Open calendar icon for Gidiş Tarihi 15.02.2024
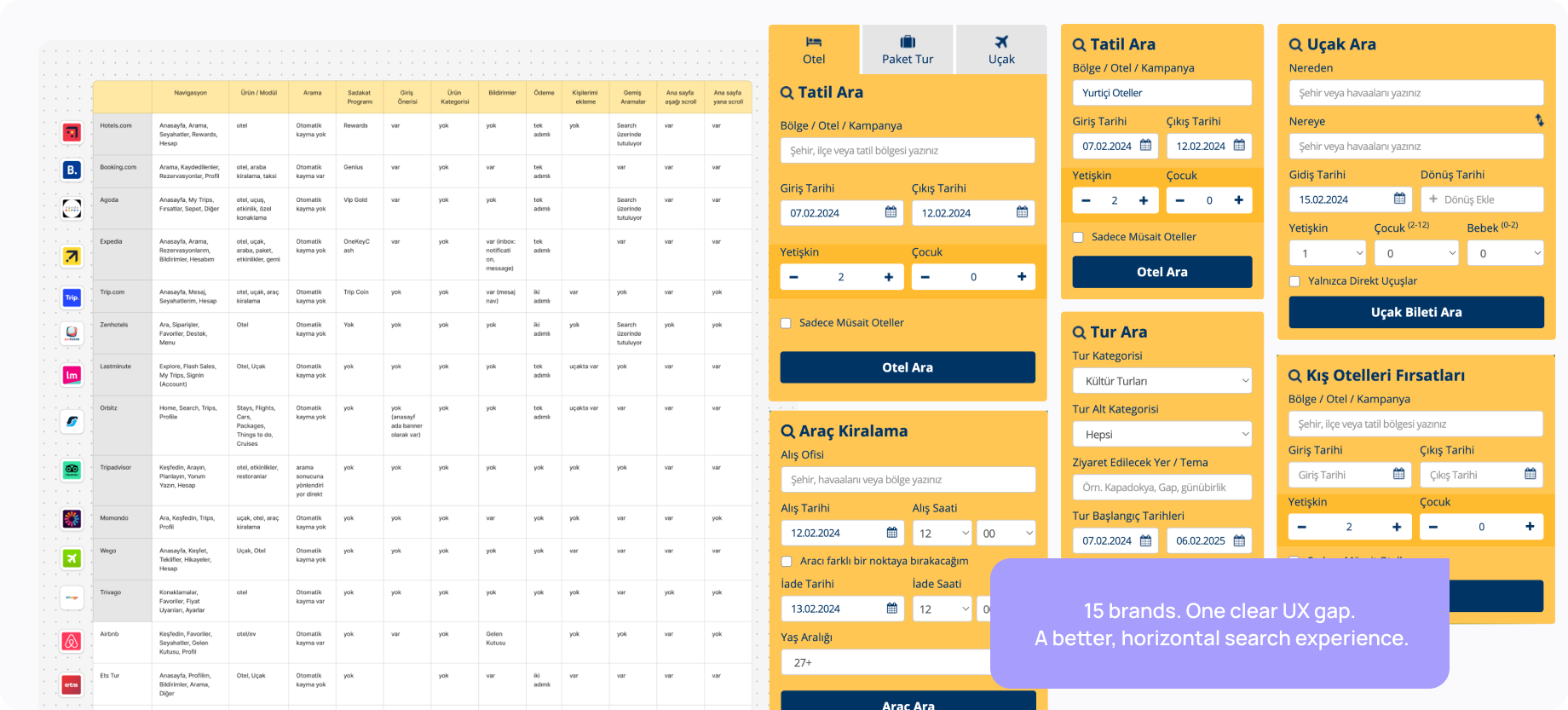 pyautogui.click(x=1399, y=199)
